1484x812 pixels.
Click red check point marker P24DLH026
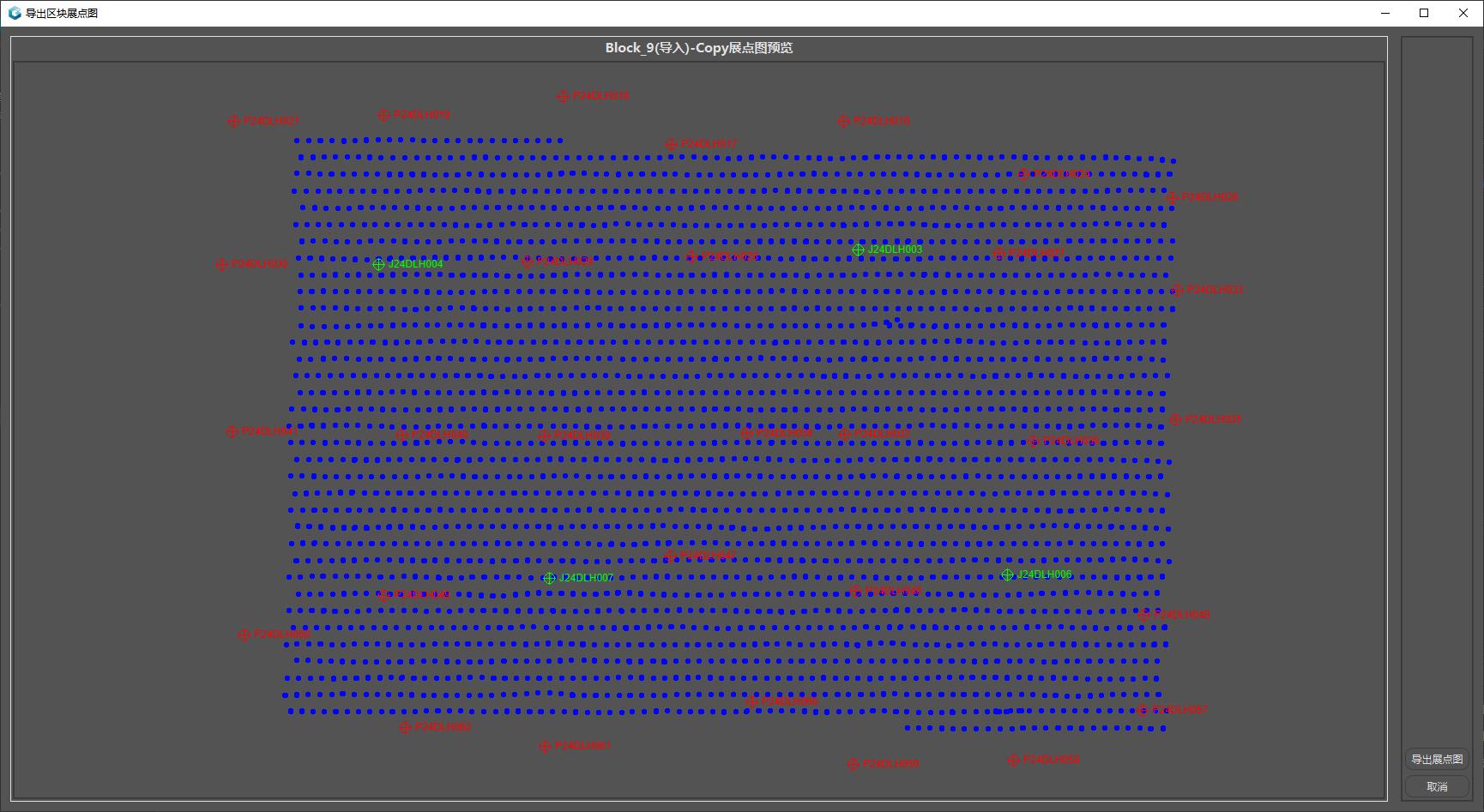click(x=1172, y=197)
